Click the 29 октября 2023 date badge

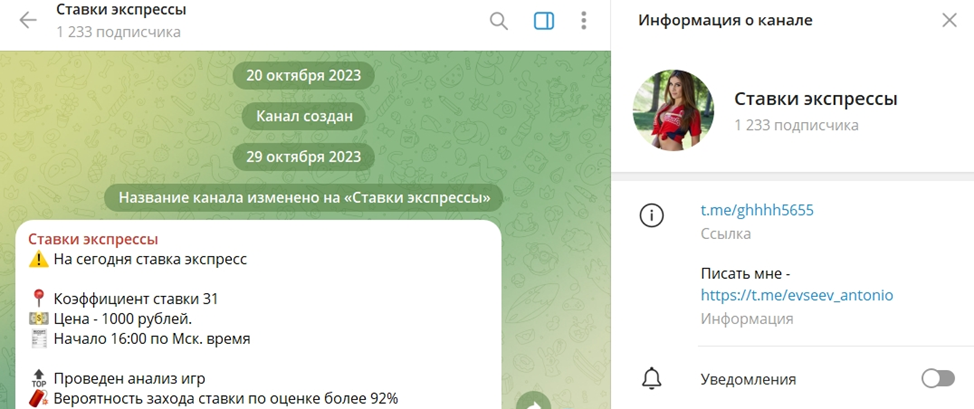pyautogui.click(x=304, y=156)
